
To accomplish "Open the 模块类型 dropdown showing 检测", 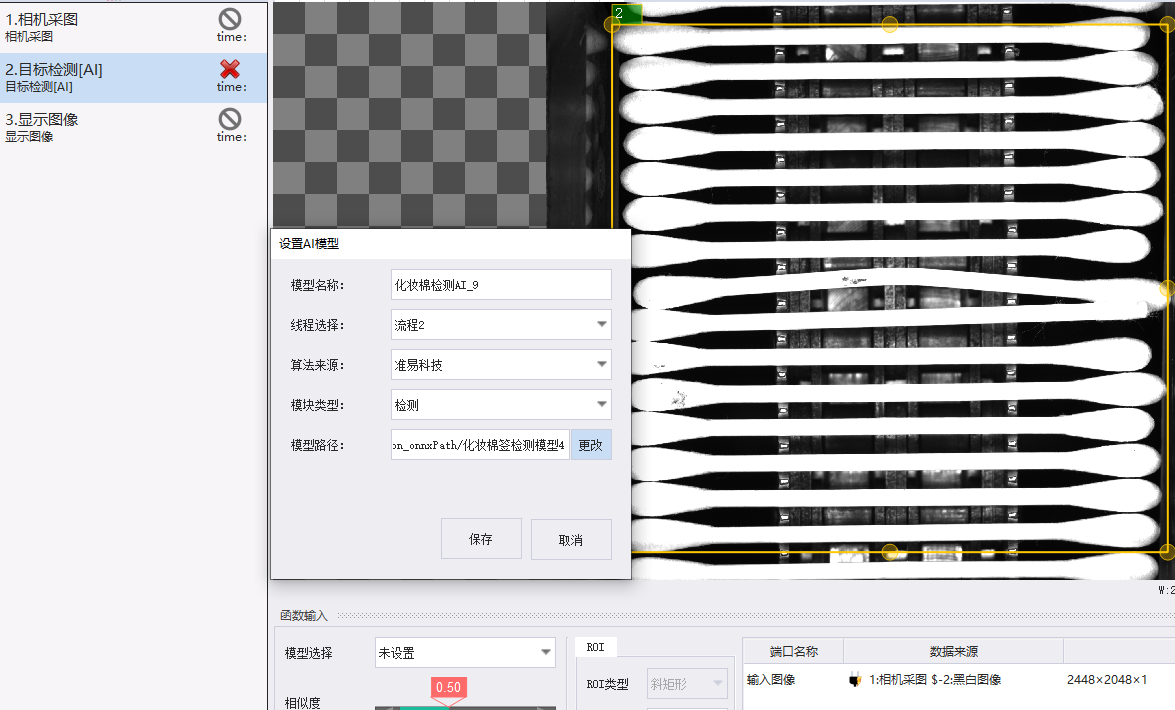I will tap(501, 405).
